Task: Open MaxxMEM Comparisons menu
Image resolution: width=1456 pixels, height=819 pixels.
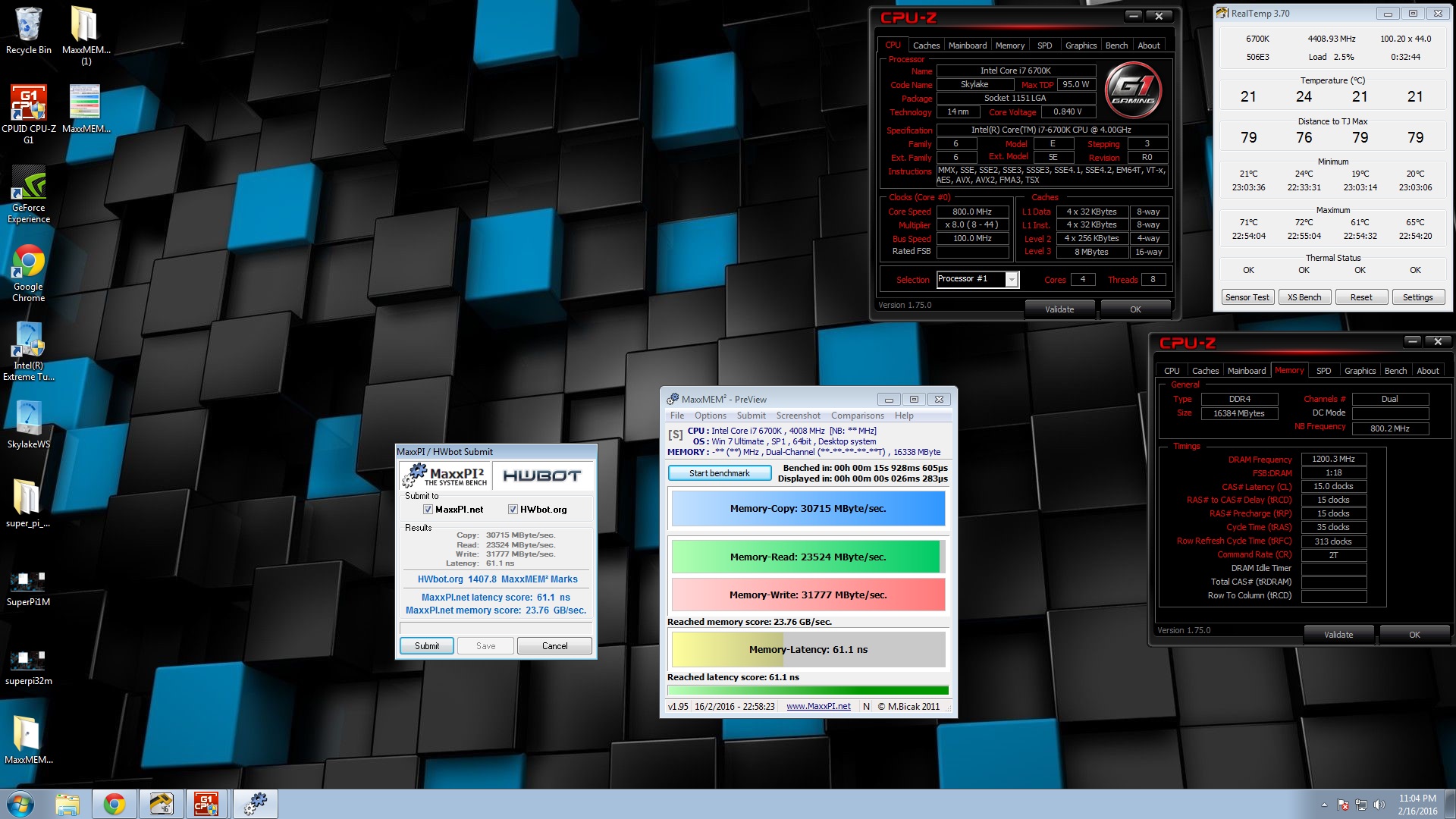Action: (857, 416)
